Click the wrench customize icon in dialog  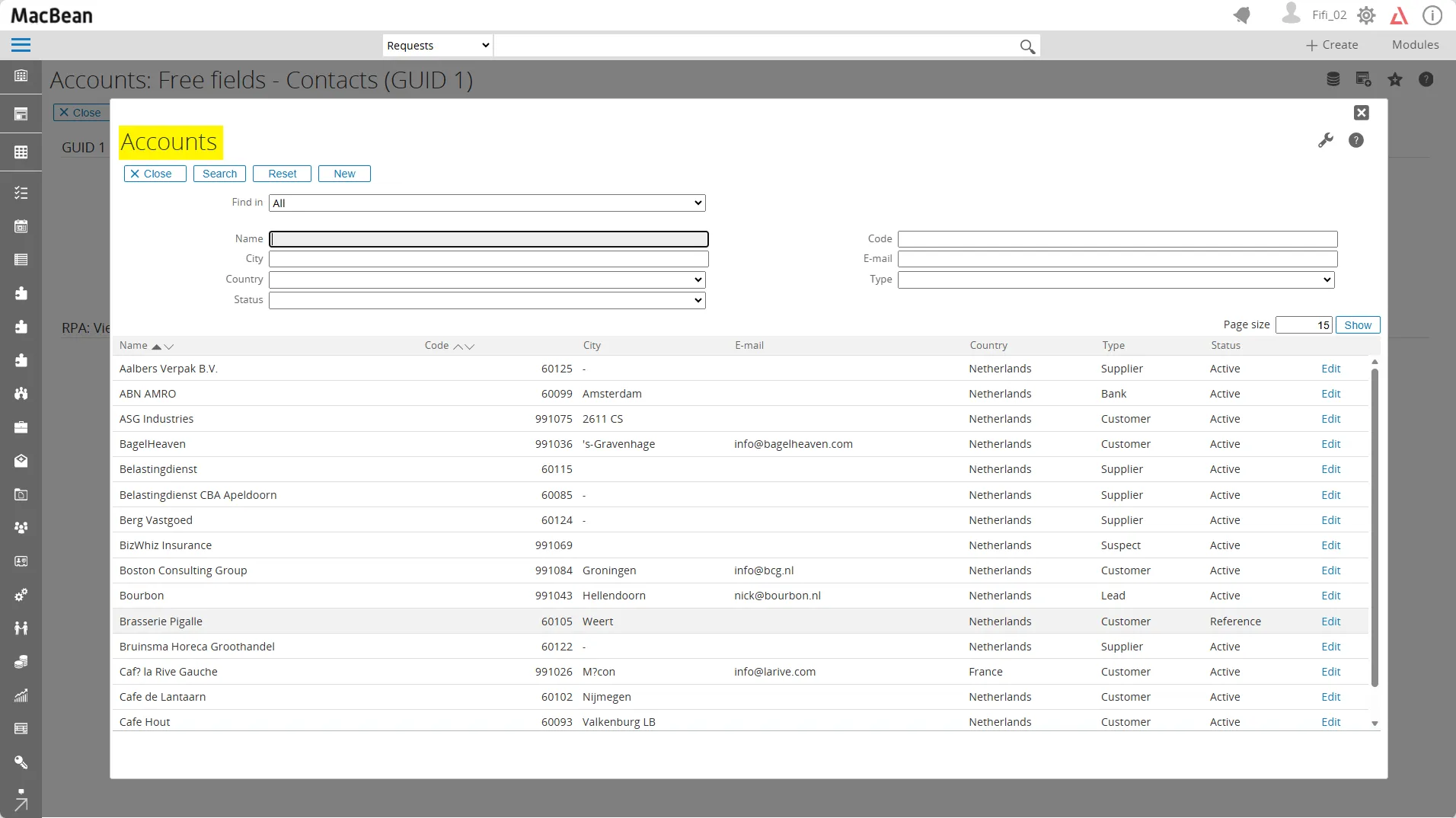[1326, 140]
